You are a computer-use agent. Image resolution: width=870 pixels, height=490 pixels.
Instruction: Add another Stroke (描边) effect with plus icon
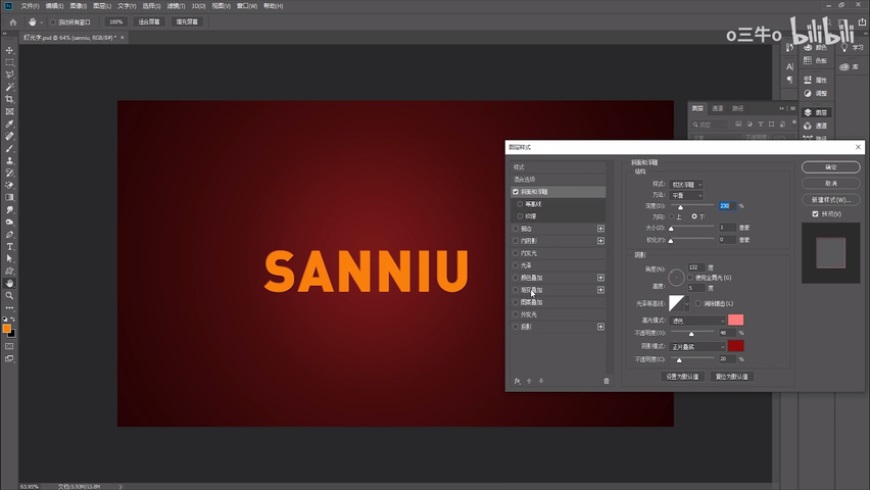pos(600,229)
